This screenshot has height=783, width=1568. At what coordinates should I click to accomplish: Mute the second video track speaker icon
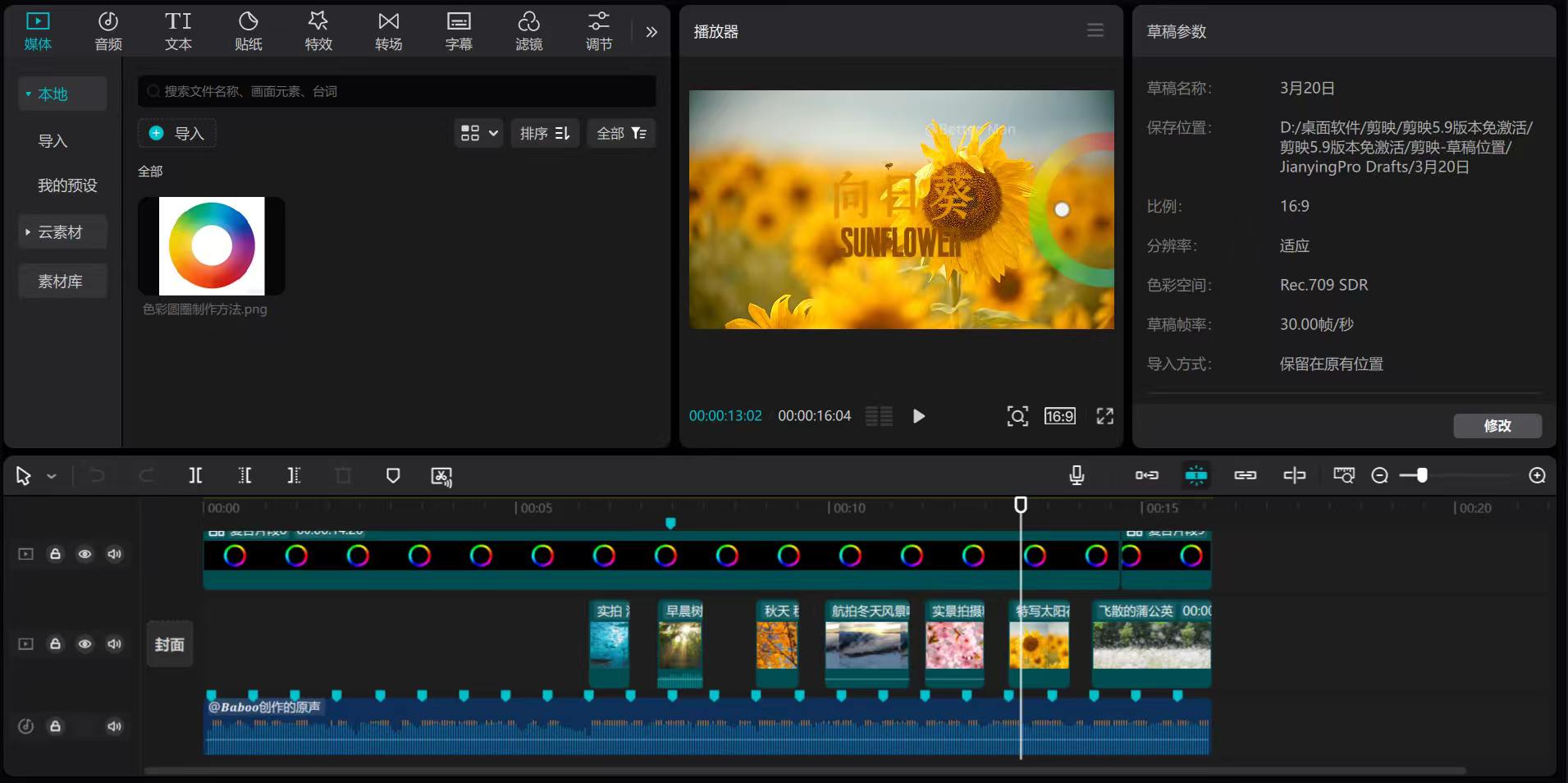[114, 644]
